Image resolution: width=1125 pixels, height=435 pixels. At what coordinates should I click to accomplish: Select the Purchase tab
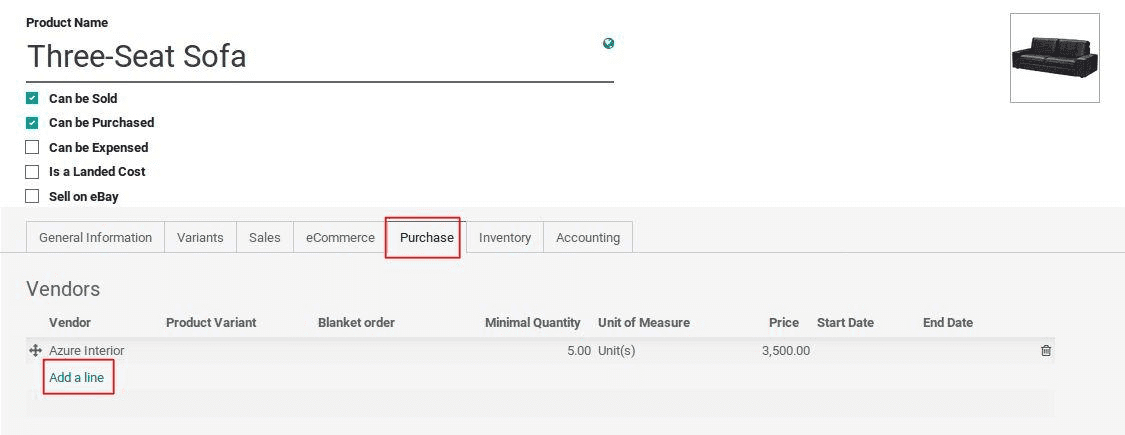[x=426, y=238]
